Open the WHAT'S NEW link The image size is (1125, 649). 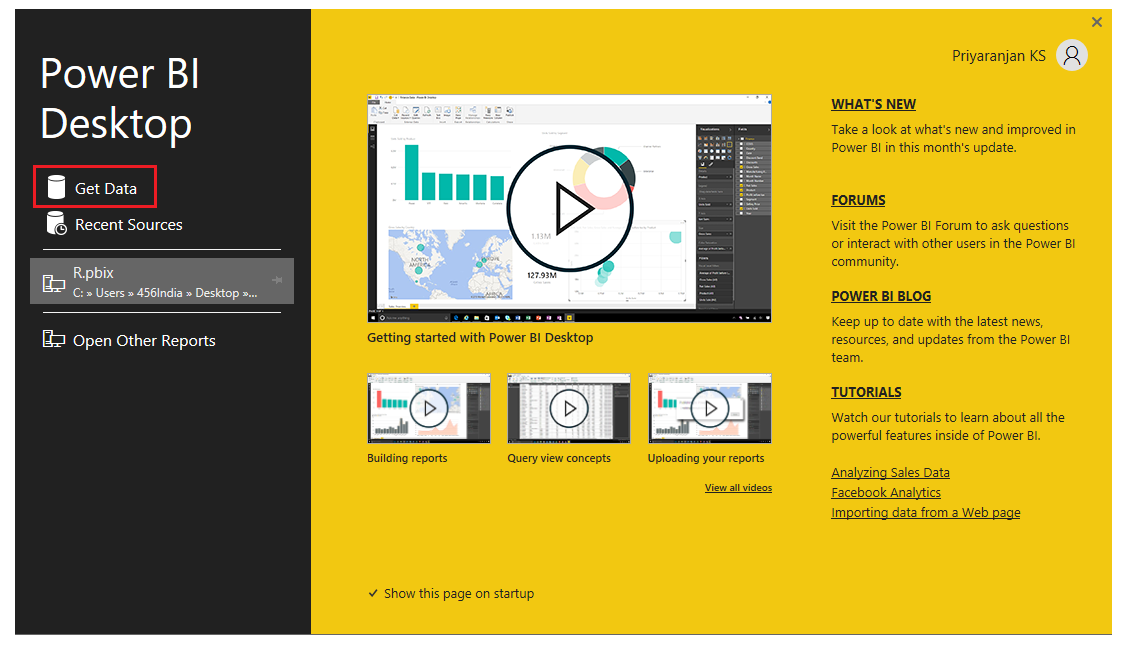coord(873,104)
